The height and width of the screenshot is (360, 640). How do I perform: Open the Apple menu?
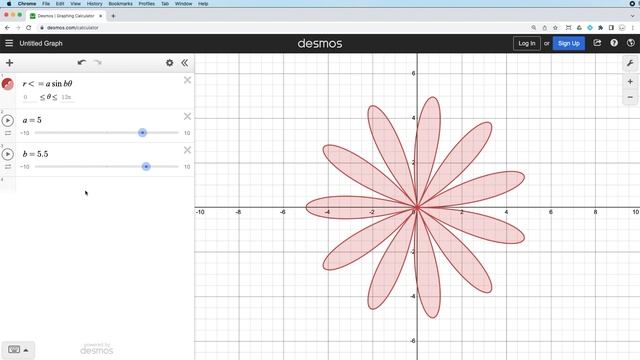tap(8, 4)
